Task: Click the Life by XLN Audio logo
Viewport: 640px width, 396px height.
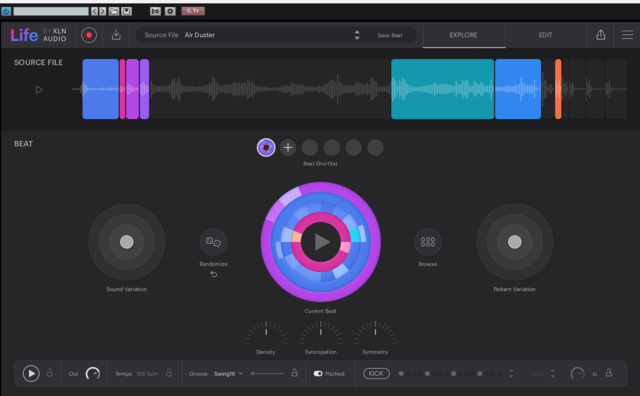Action: click(x=38, y=35)
